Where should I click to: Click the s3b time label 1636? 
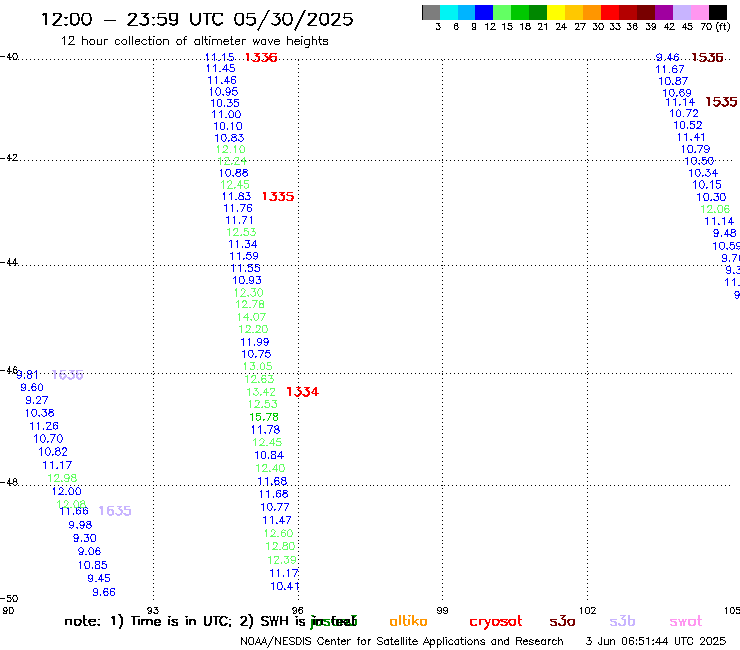(67, 375)
